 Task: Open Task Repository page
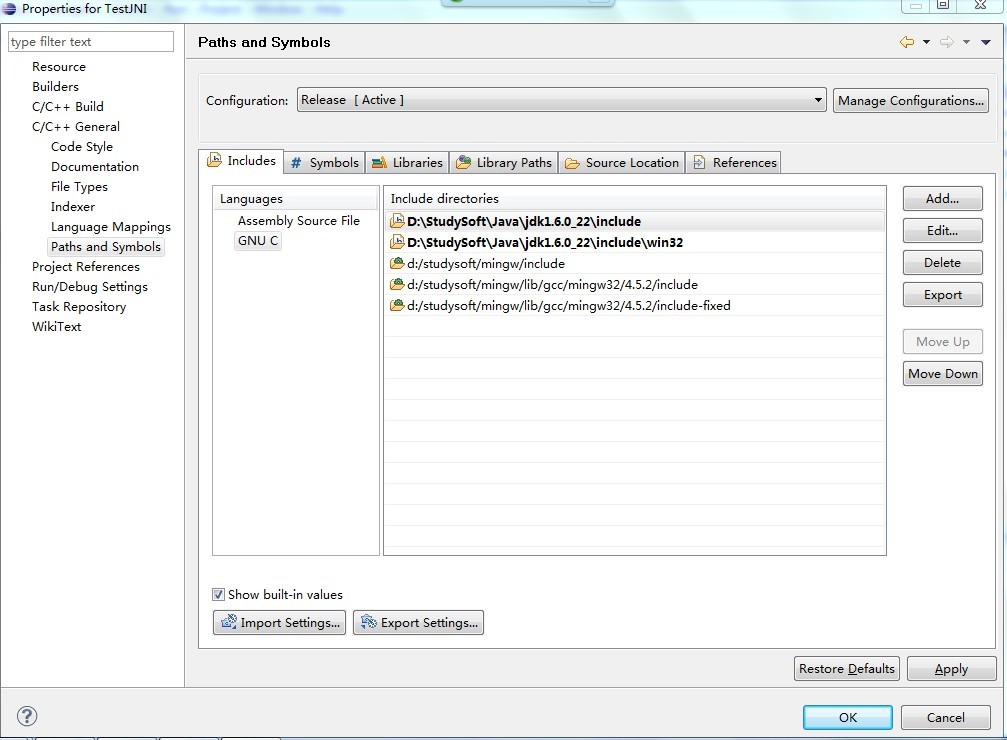[79, 306]
